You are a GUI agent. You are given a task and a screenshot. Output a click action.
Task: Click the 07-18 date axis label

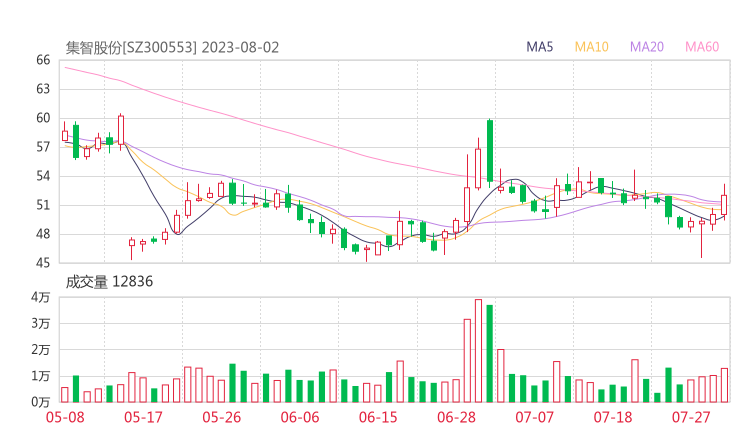(613, 417)
